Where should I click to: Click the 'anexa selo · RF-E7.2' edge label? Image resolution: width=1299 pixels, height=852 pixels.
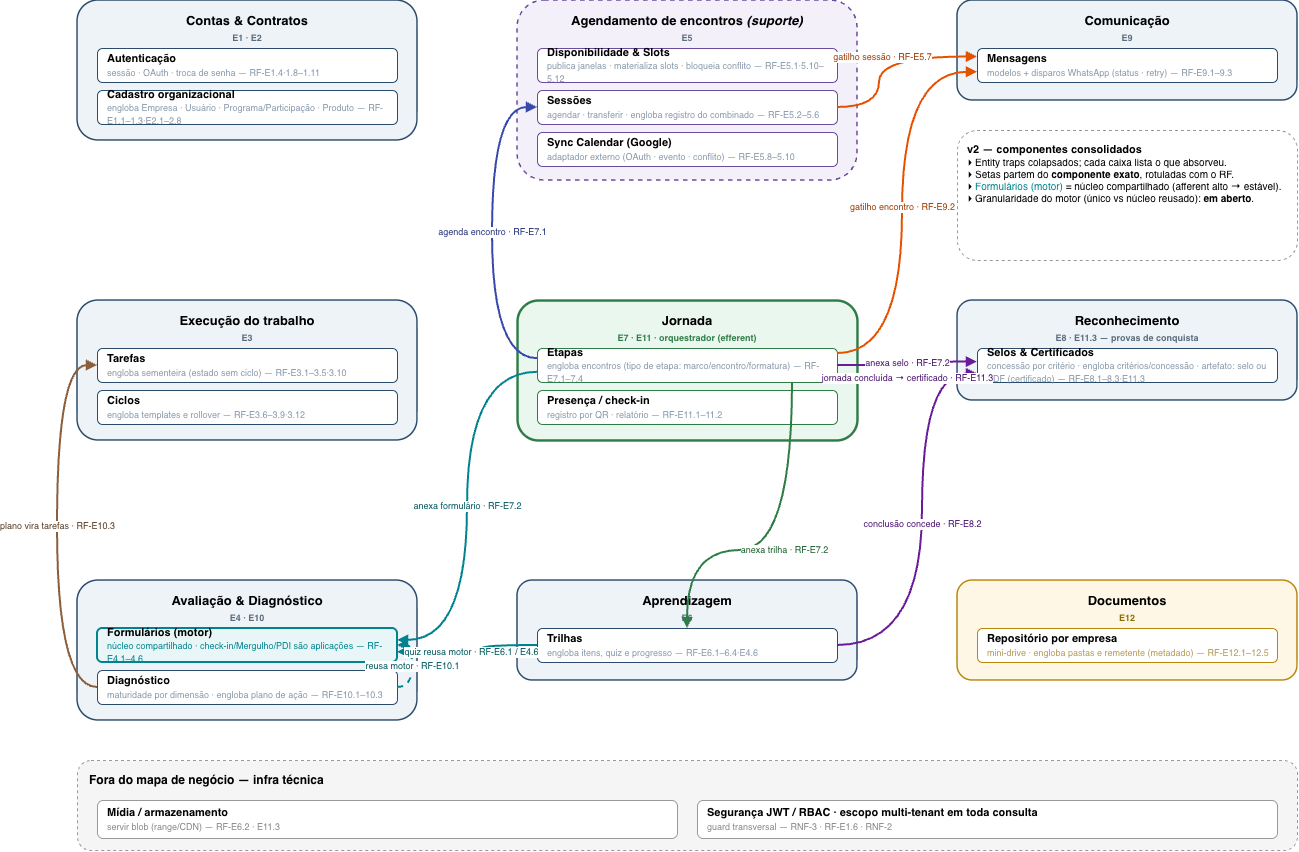[x=907, y=363]
